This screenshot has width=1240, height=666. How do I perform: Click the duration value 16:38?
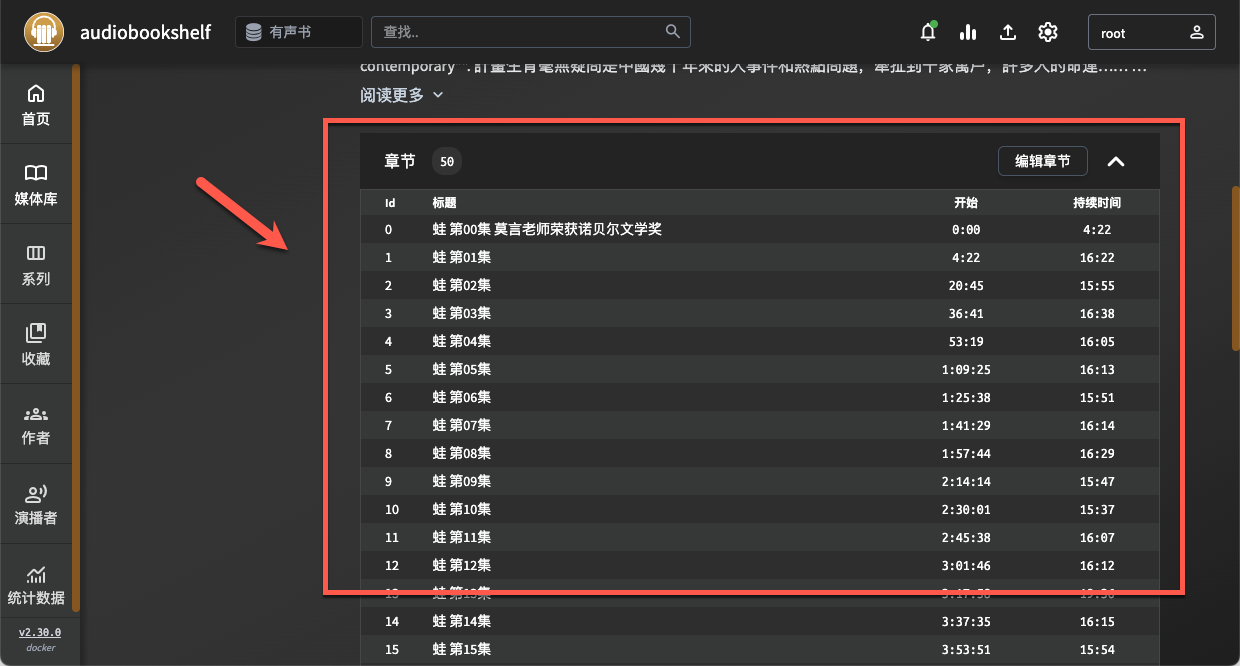(x=1097, y=313)
